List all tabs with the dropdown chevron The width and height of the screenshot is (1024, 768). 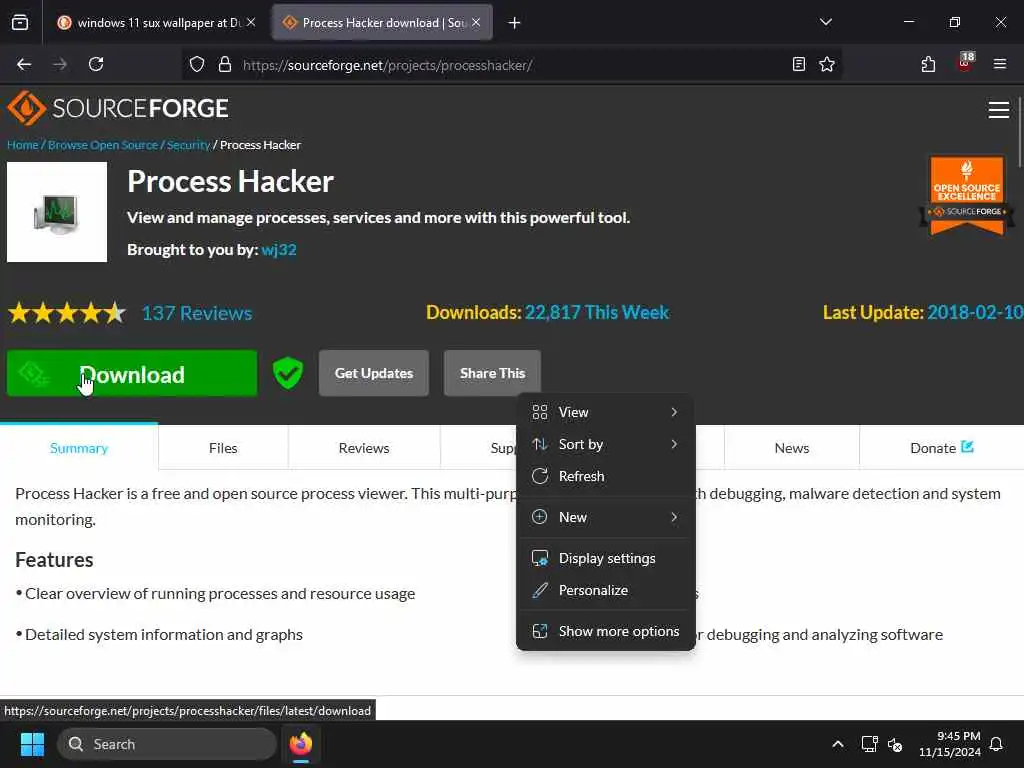pos(825,23)
